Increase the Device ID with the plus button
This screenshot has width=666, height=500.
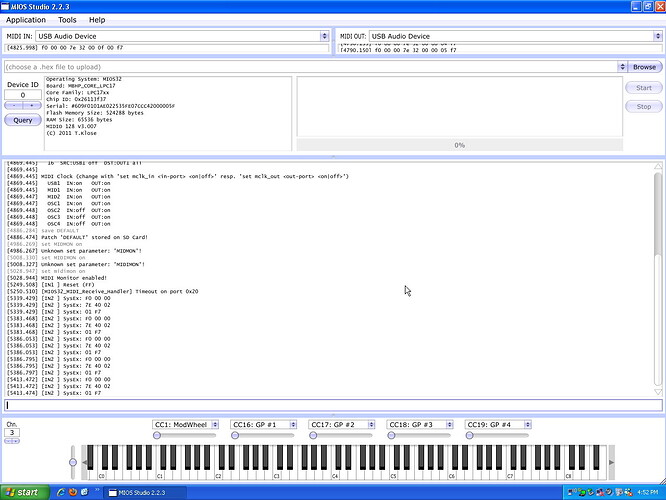(x=32, y=105)
